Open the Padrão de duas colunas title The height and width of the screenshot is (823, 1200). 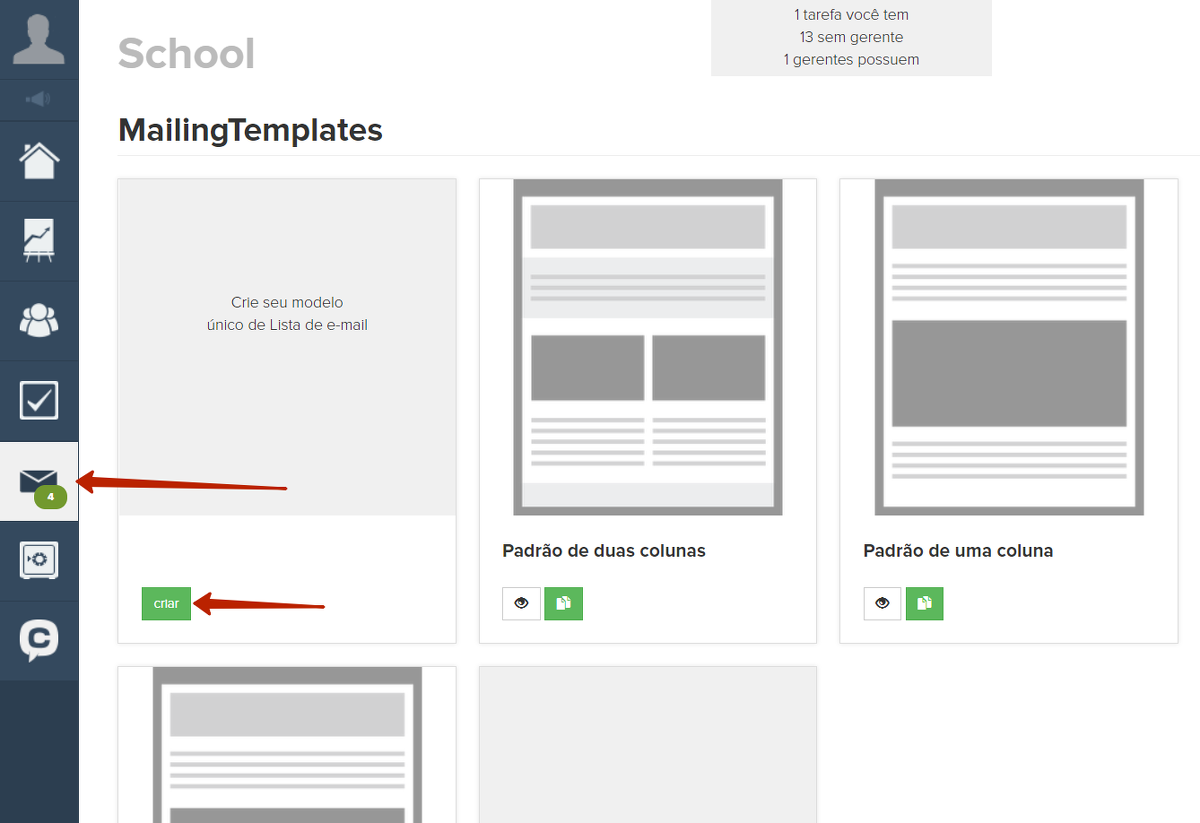[x=603, y=551]
